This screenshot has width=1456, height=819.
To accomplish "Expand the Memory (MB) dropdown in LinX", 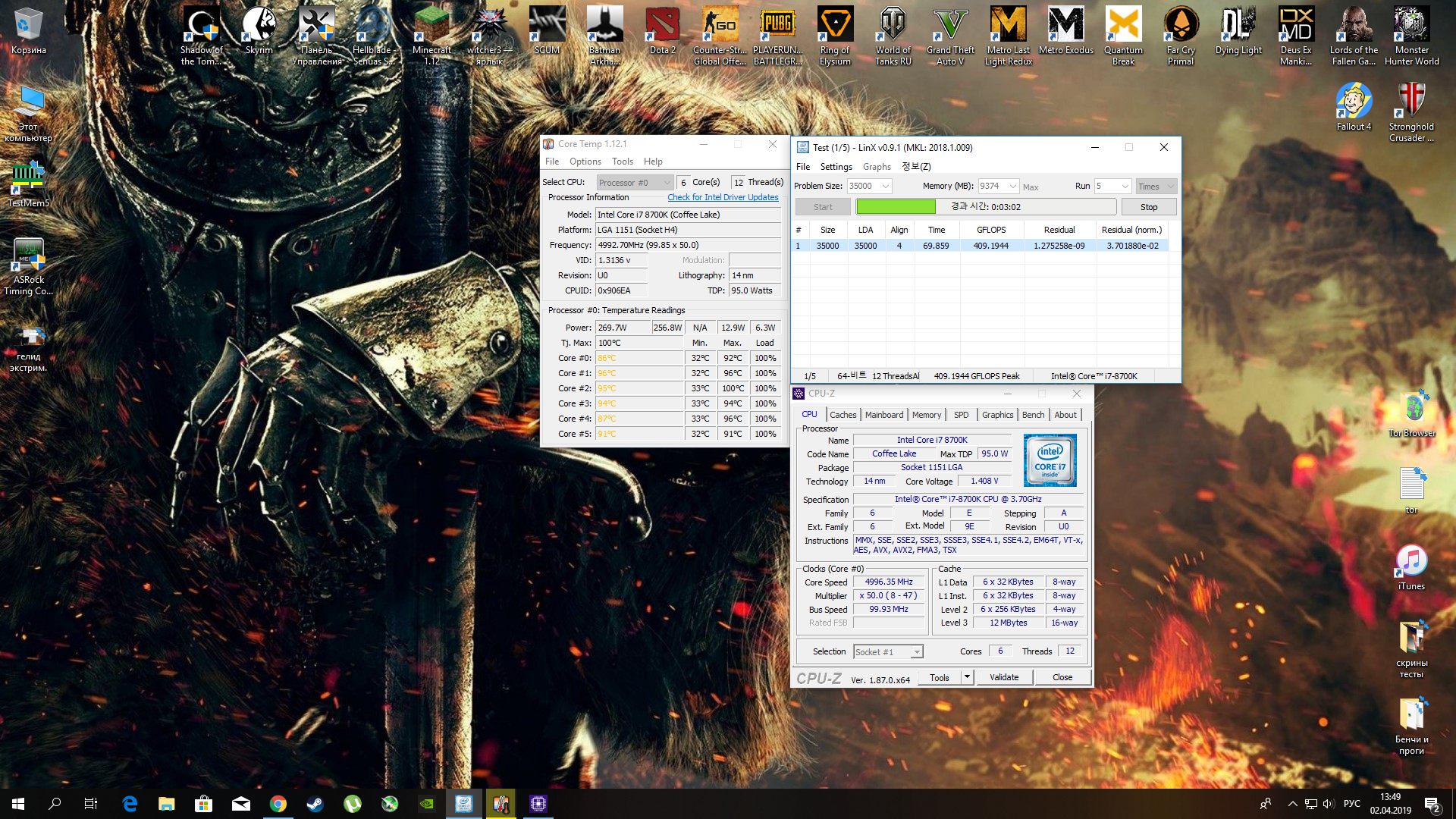I will pos(1012,187).
